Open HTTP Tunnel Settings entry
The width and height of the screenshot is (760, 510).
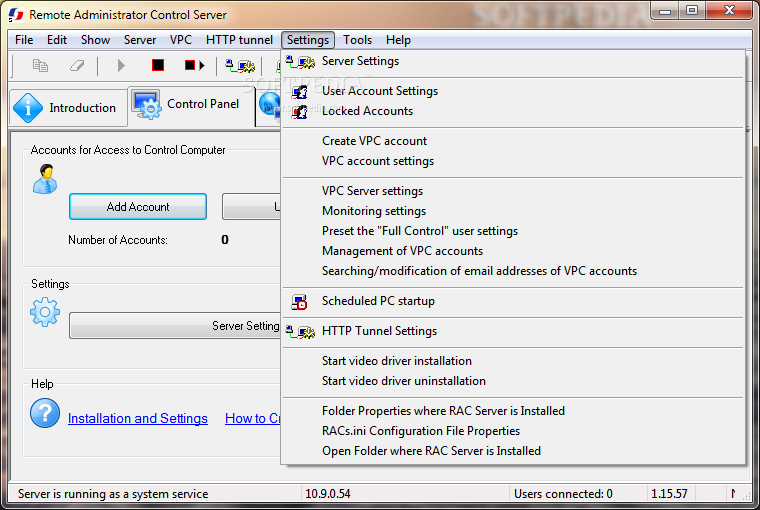pyautogui.click(x=513, y=331)
